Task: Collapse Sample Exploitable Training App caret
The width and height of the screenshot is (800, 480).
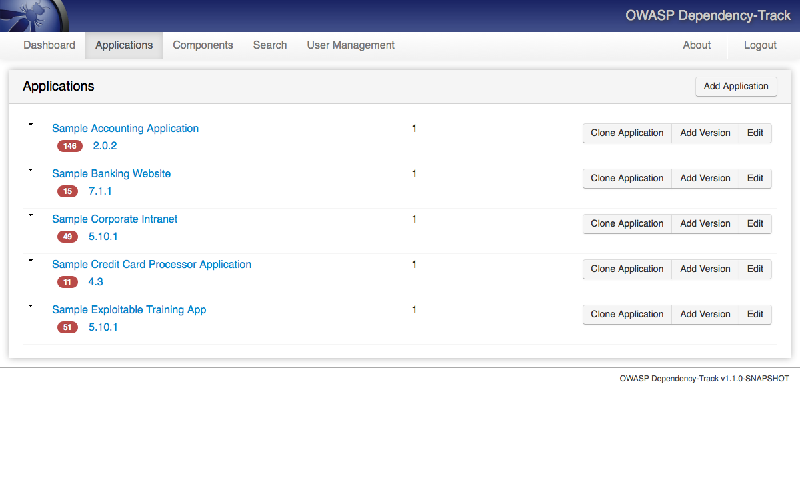Action: tap(31, 306)
